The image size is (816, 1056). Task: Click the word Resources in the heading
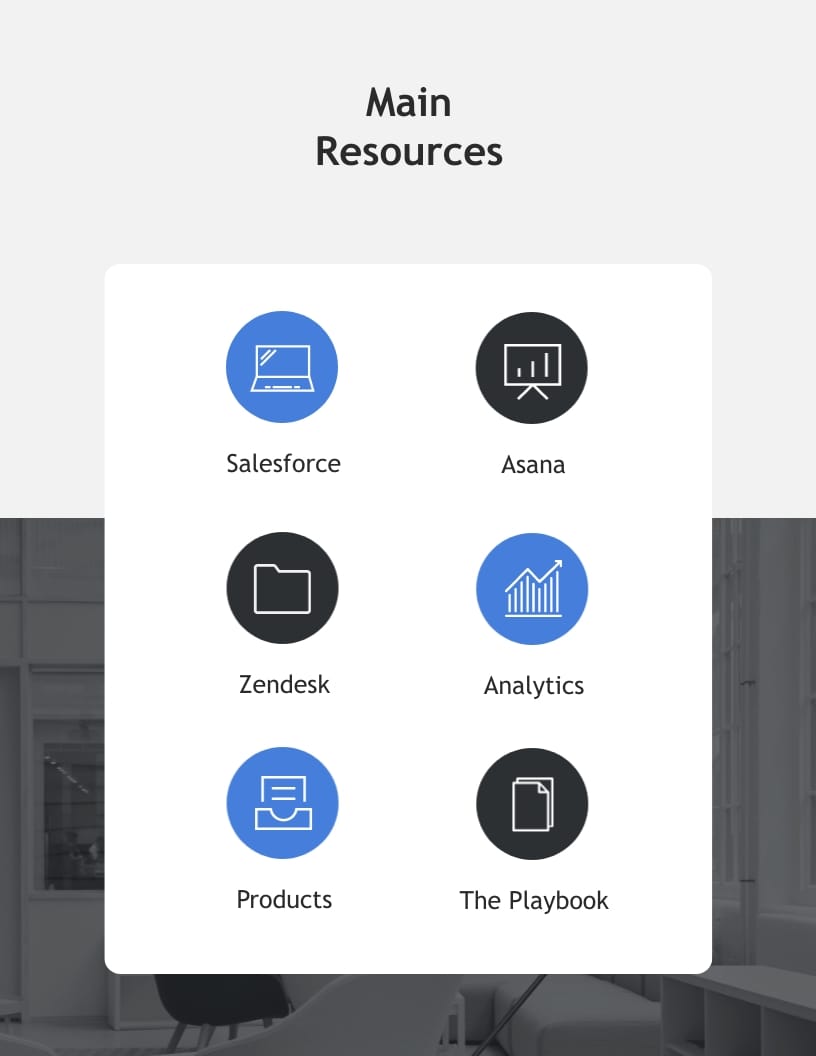(408, 151)
